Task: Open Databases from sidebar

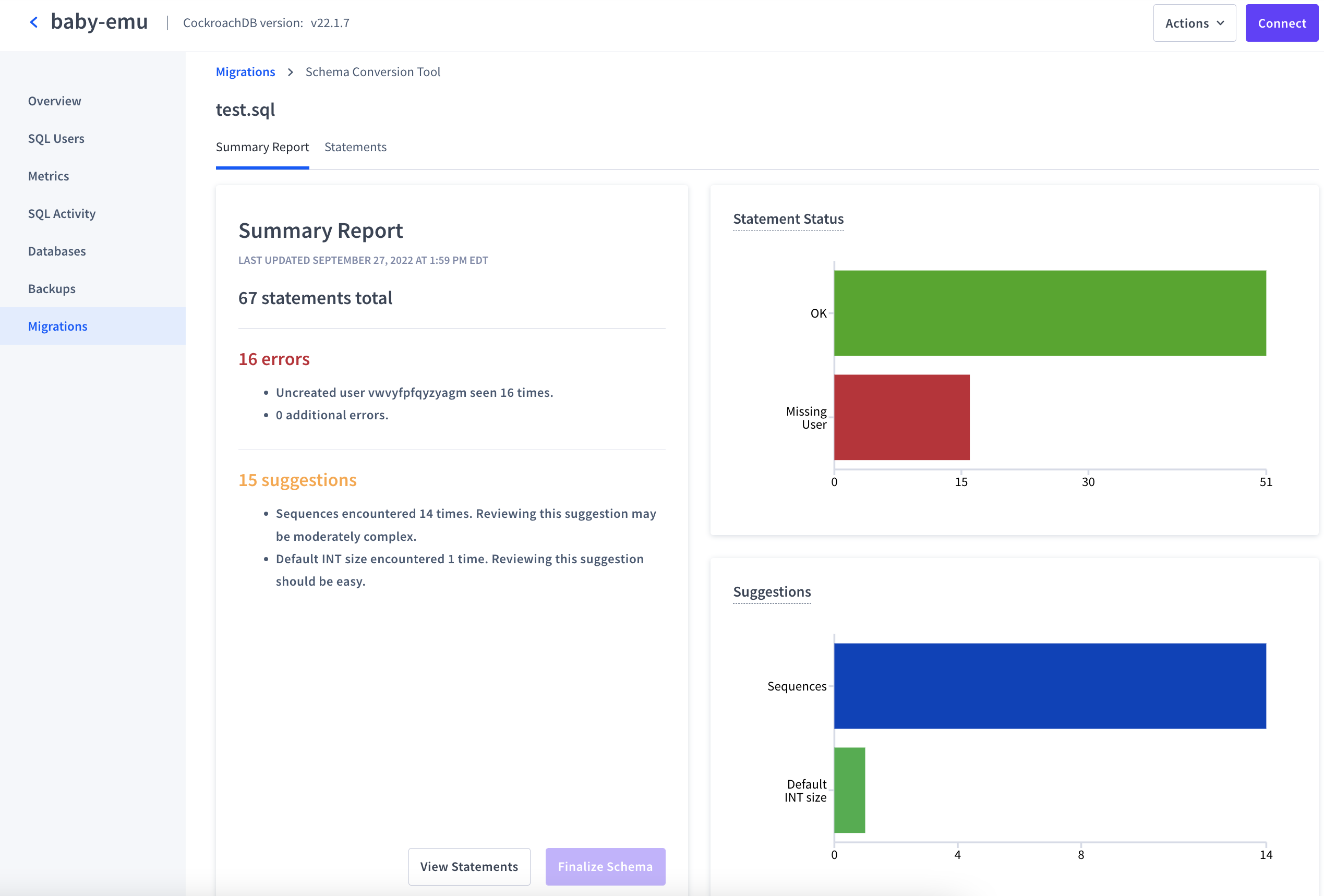Action: [57, 251]
